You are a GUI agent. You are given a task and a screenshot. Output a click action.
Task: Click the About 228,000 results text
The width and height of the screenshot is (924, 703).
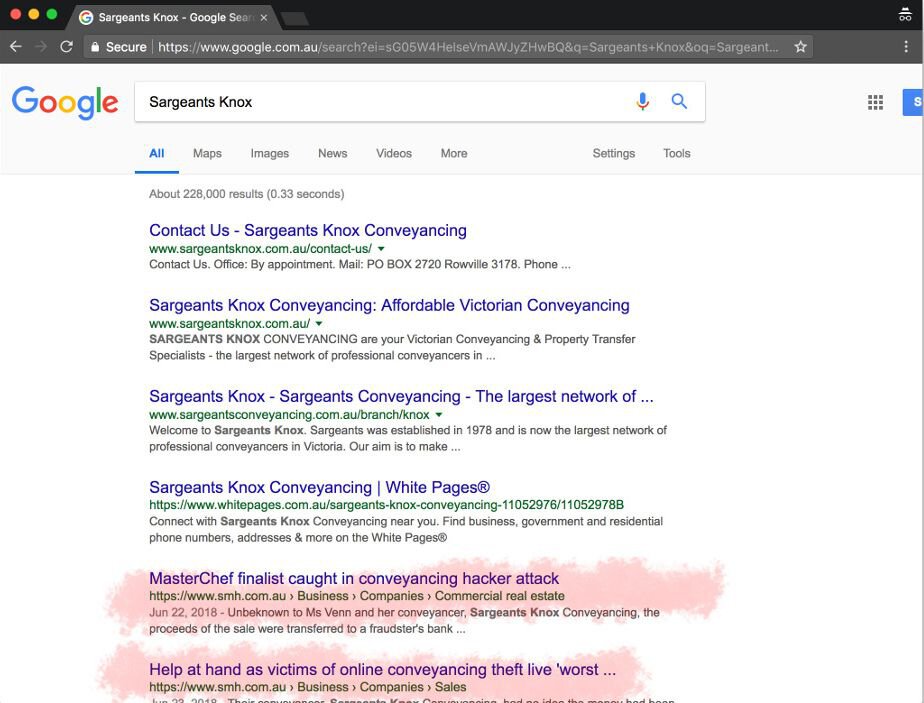(x=246, y=194)
